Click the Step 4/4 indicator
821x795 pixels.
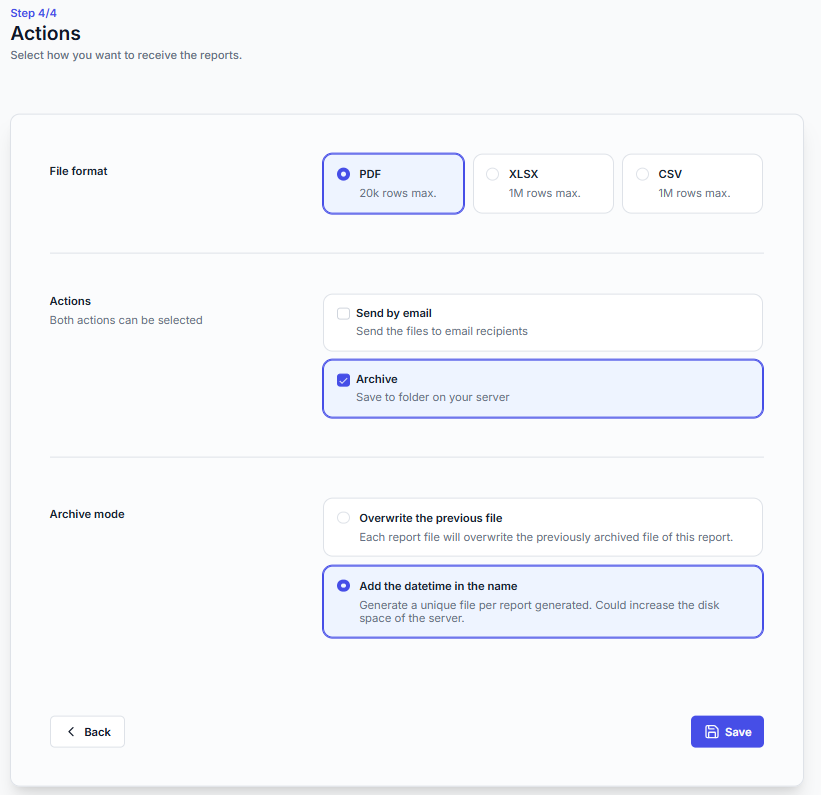click(x=35, y=13)
